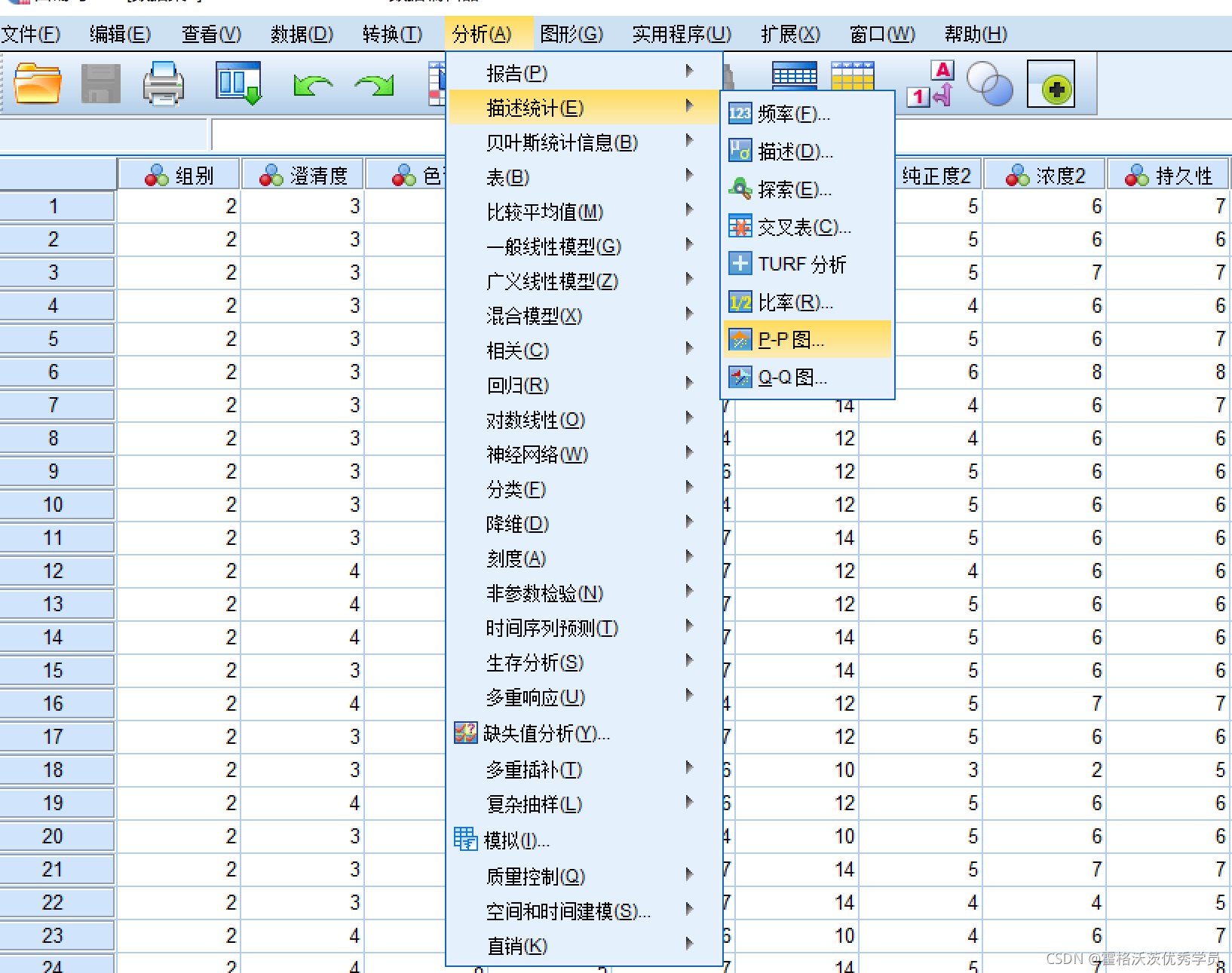Click nominal icon in 浓度2 column header

[x=1018, y=176]
